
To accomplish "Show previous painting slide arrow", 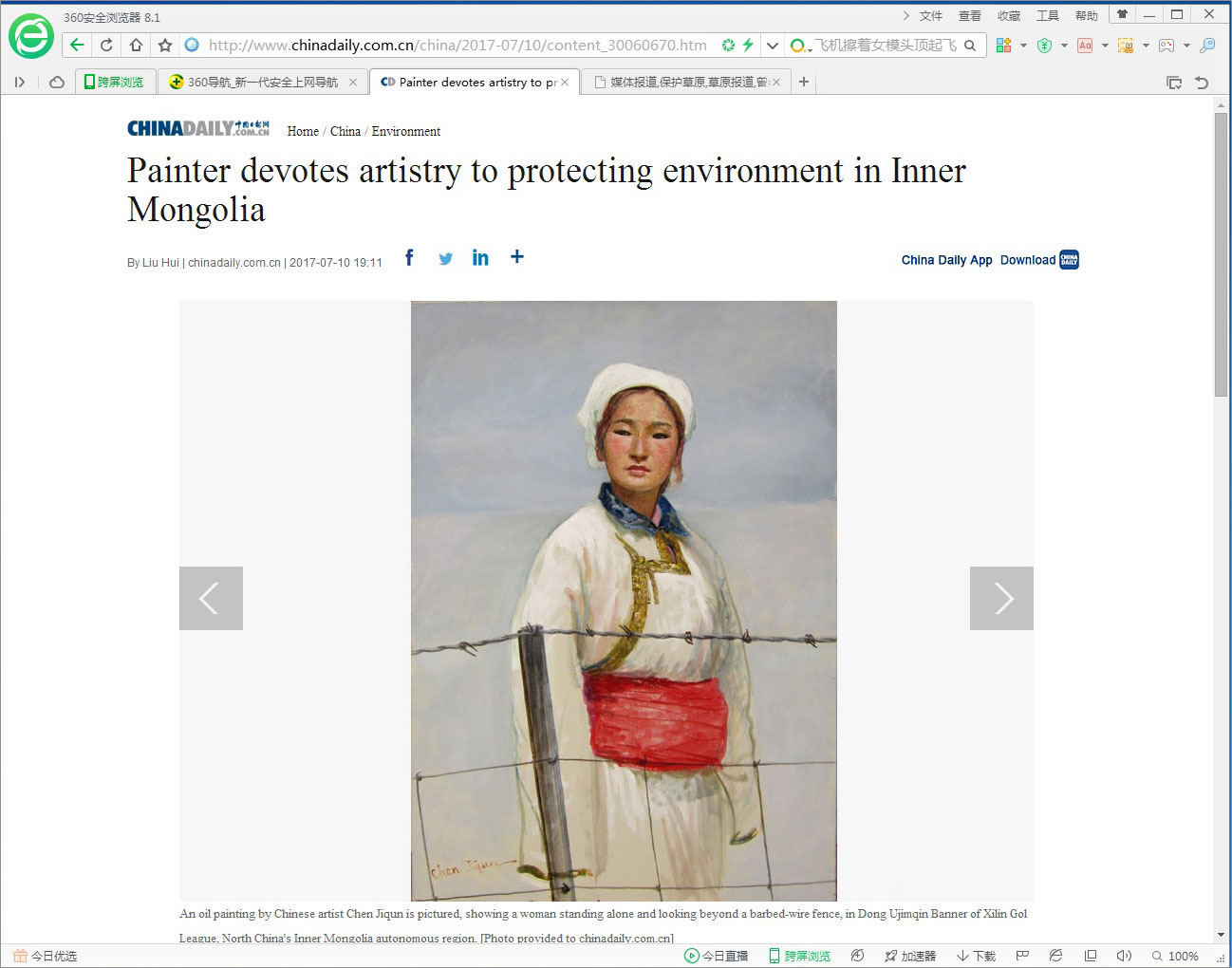I will 211,598.
